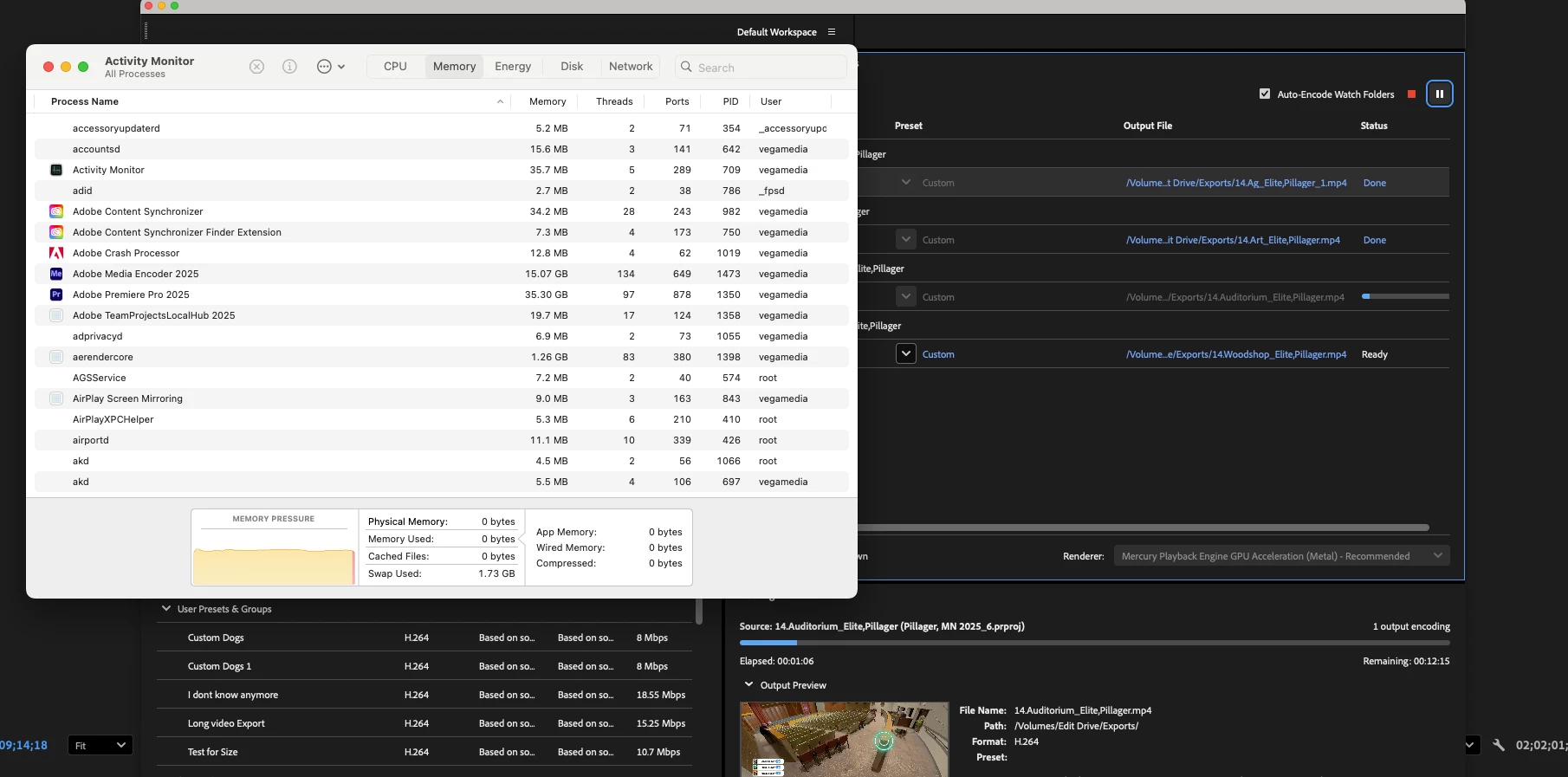This screenshot has width=1568, height=777.
Task: Open the workspace menu next to Default Workspace
Action: [x=832, y=32]
